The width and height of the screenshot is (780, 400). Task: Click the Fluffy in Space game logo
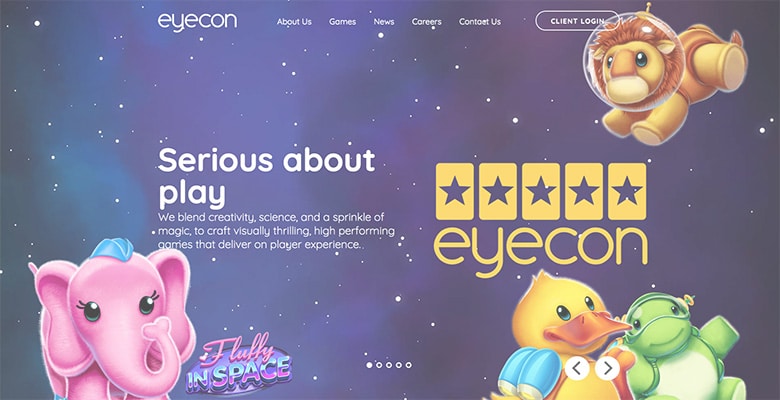tap(239, 364)
